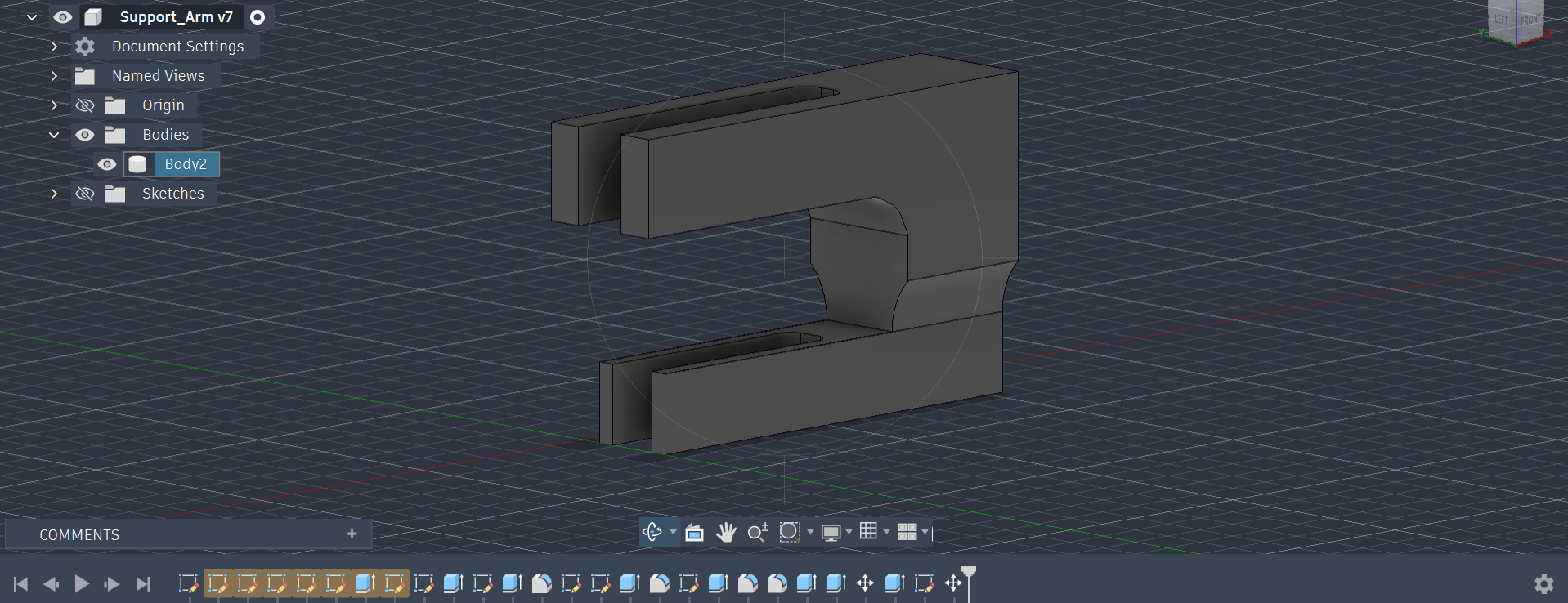The height and width of the screenshot is (603, 1568).
Task: Collapse the Bodies folder
Action: tap(54, 135)
